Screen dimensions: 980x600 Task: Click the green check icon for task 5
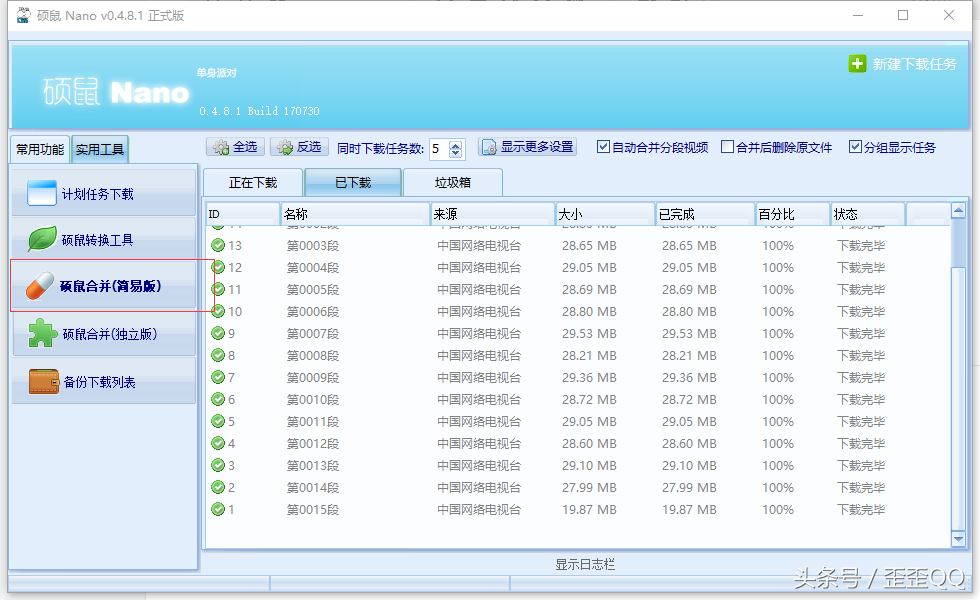218,421
